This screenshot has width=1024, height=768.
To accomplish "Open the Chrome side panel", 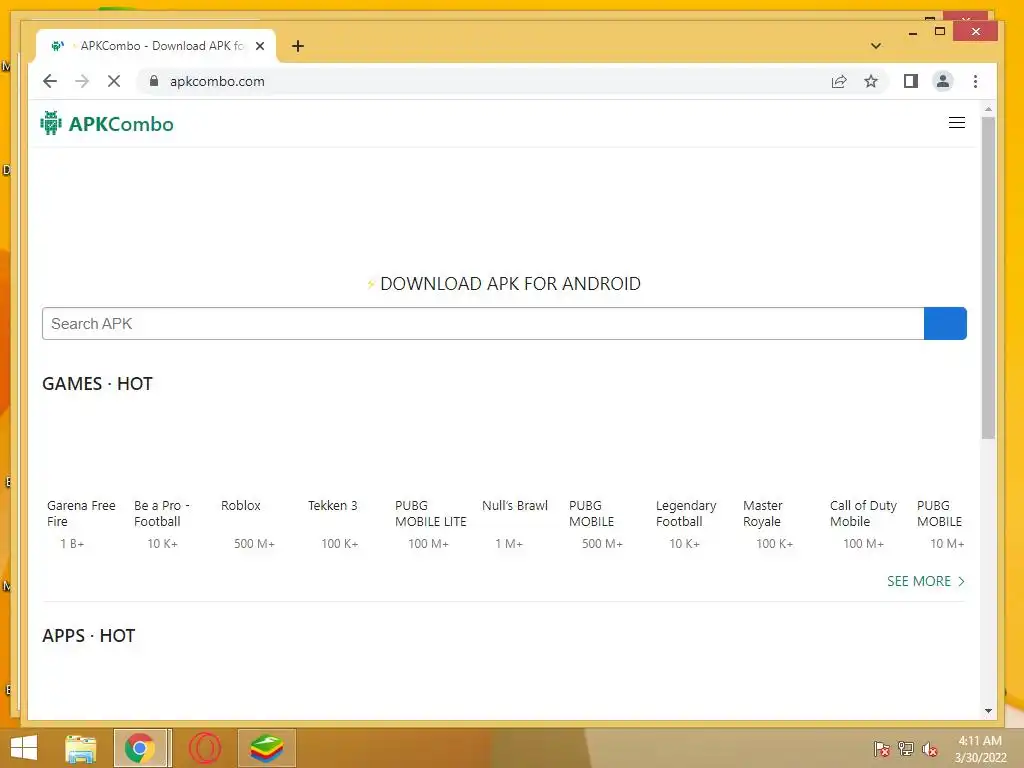I will 910,81.
